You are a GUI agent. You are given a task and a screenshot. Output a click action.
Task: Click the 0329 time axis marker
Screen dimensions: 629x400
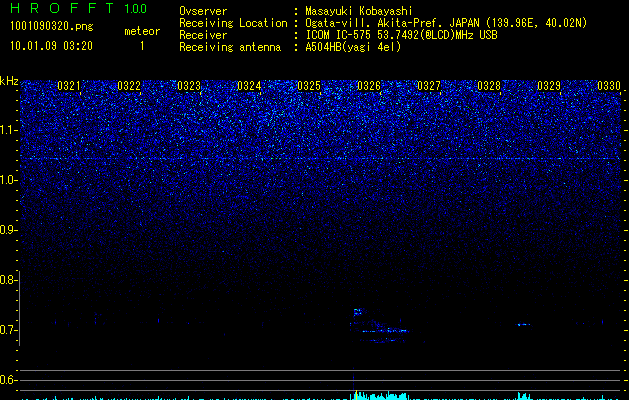click(x=548, y=86)
